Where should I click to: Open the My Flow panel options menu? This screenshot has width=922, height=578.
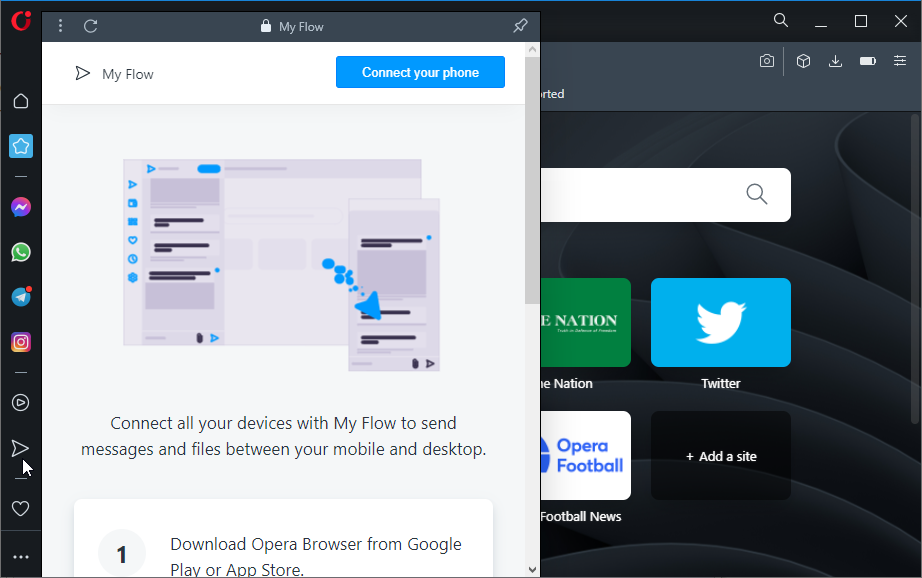(x=60, y=26)
